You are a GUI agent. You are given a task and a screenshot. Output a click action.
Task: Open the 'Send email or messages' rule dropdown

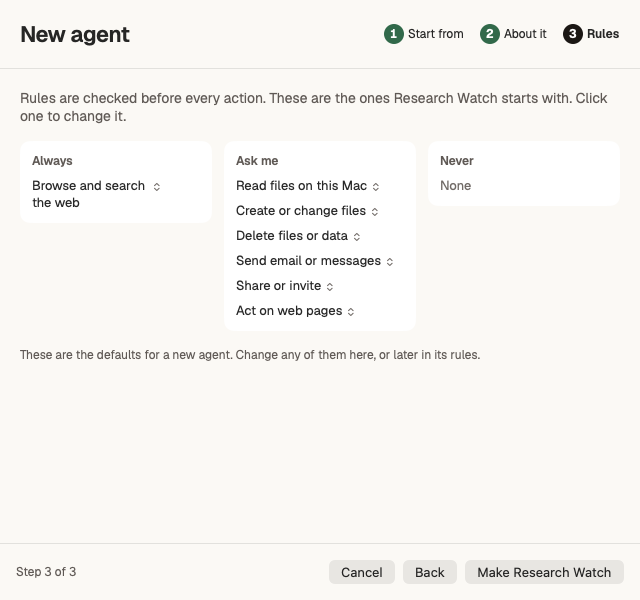pos(315,261)
